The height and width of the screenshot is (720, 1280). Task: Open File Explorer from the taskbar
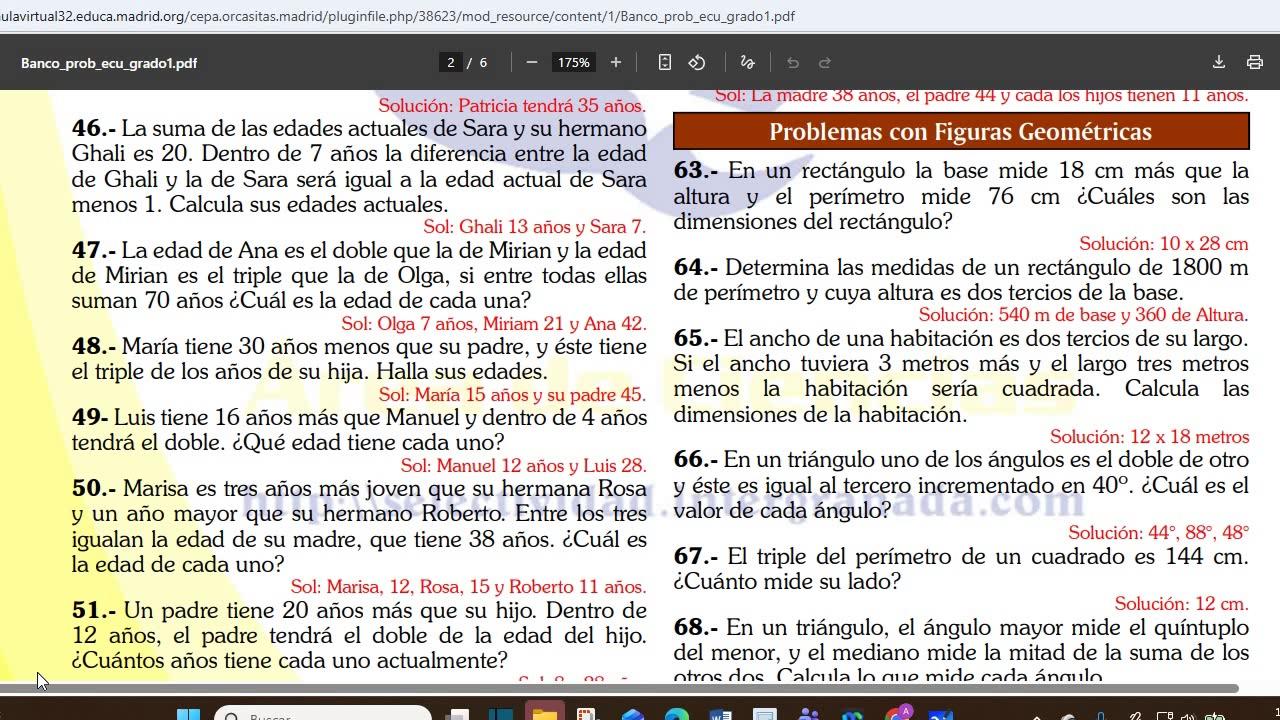(544, 714)
